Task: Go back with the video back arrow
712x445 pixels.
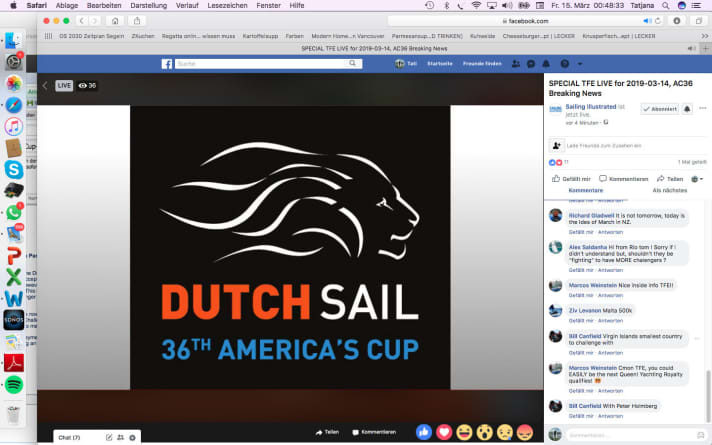Action: 45,85
